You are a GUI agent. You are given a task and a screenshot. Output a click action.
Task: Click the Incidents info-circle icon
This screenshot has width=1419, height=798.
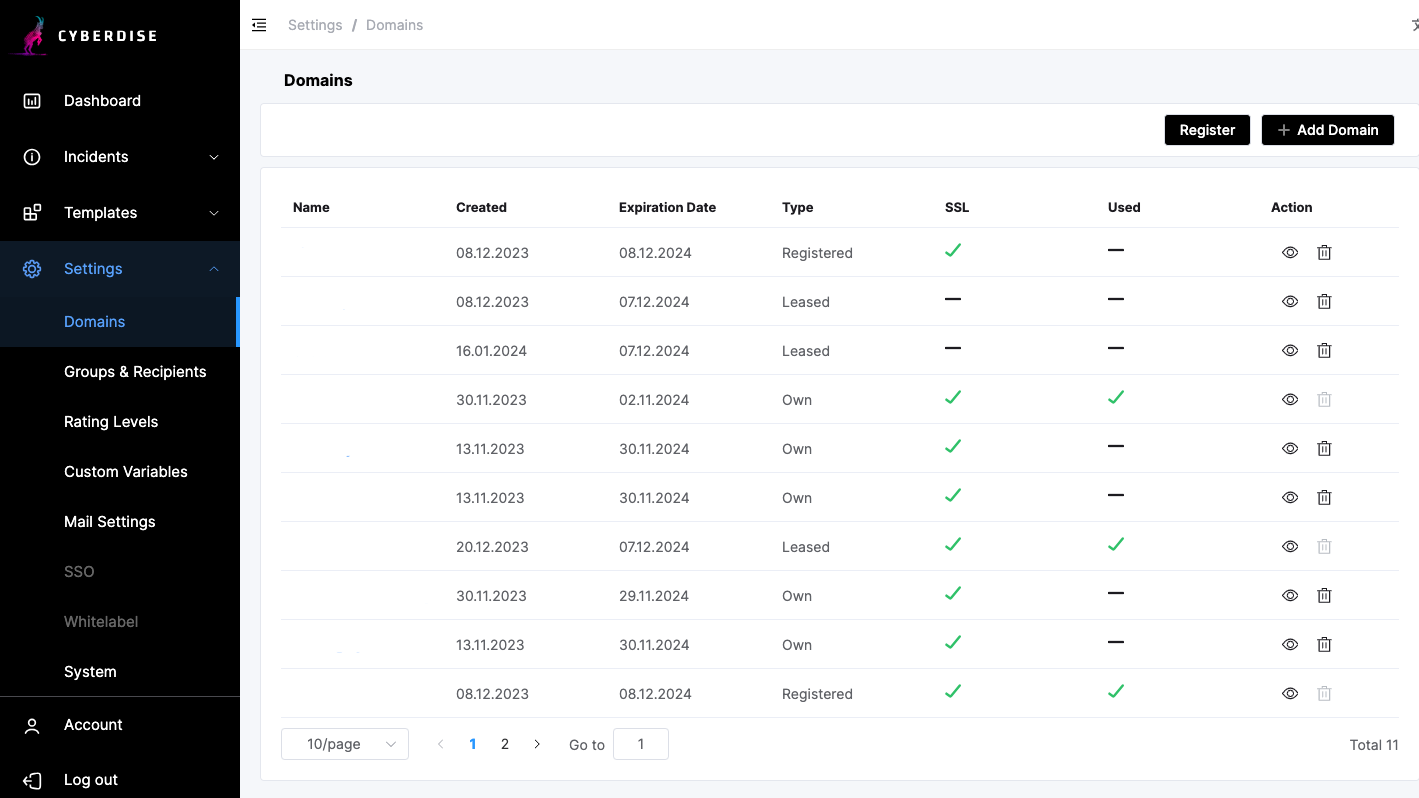pyautogui.click(x=32, y=157)
